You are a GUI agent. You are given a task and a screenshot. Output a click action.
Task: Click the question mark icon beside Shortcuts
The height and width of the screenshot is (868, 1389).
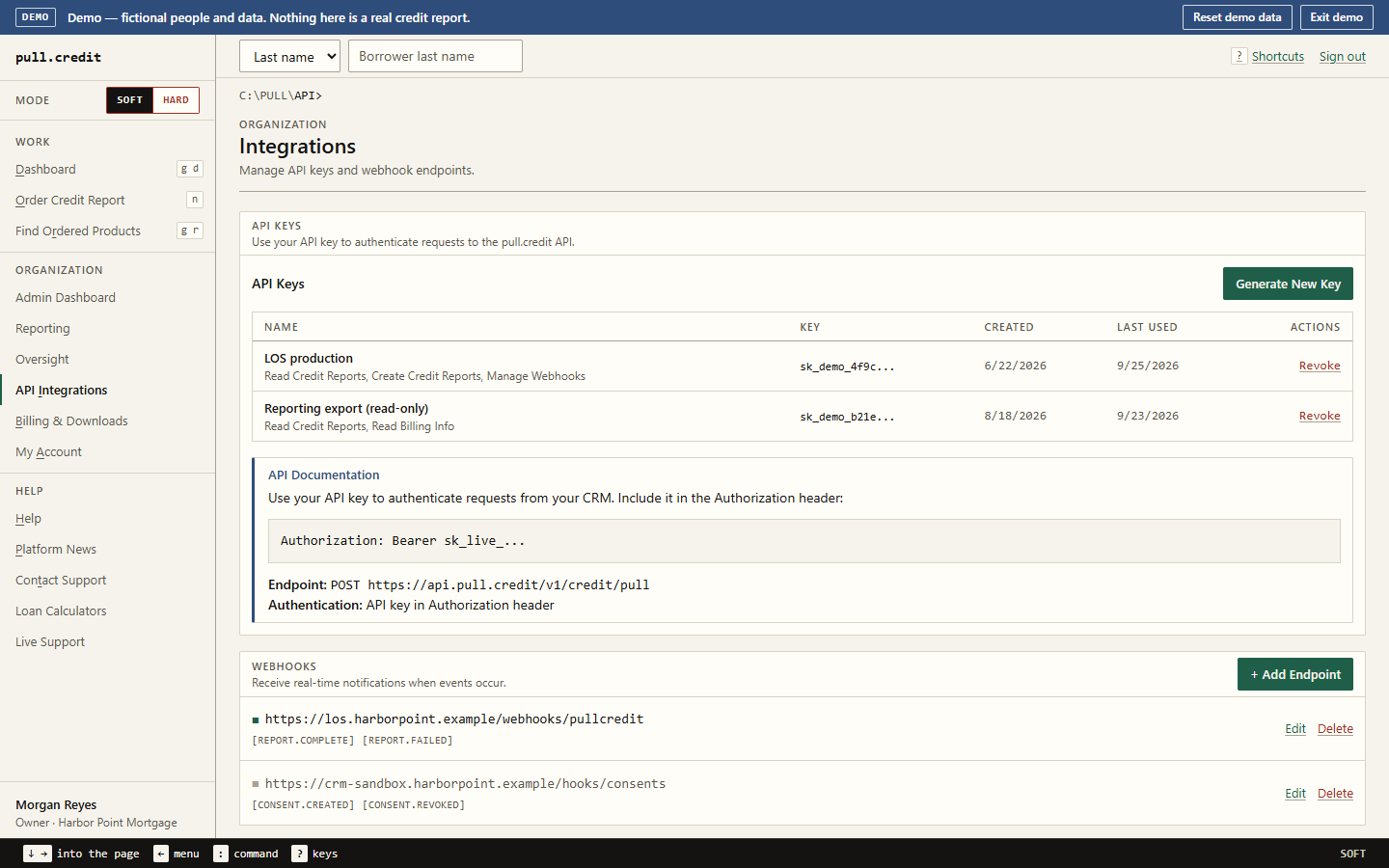[1239, 56]
